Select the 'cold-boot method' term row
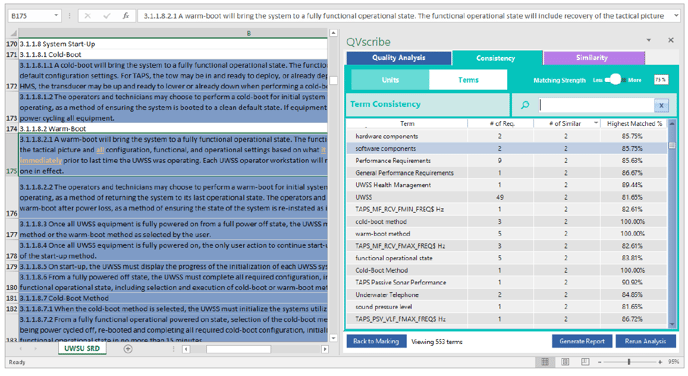The image size is (688, 376). [507, 222]
